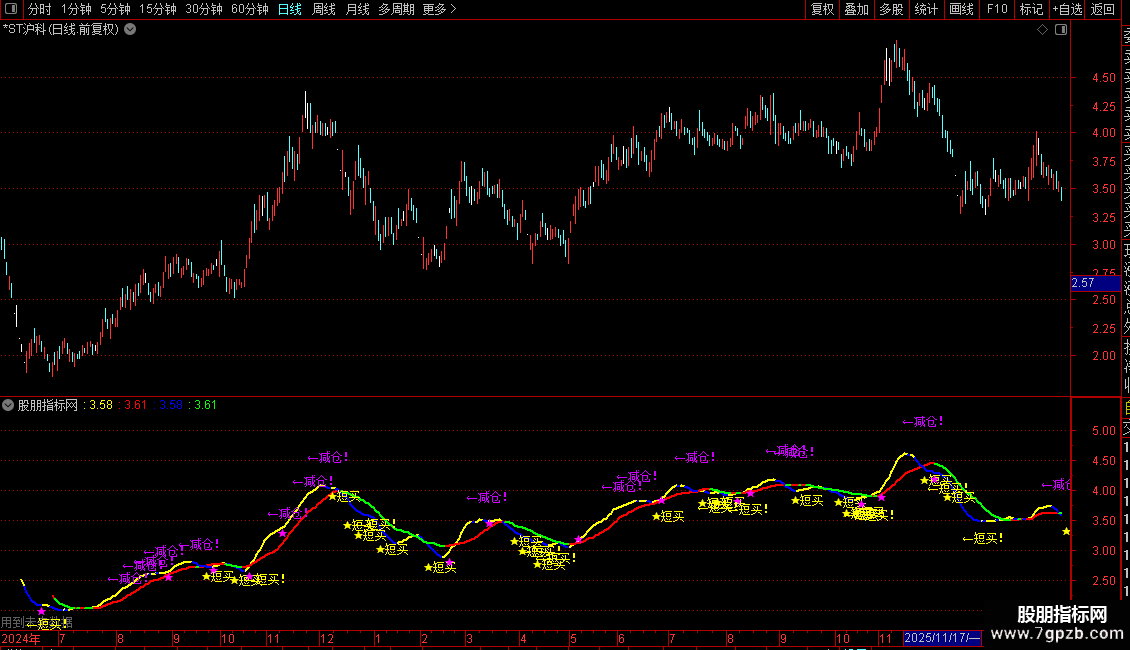The width and height of the screenshot is (1130, 650).
Task: Select the 60分钟 period
Action: [x=249, y=9]
